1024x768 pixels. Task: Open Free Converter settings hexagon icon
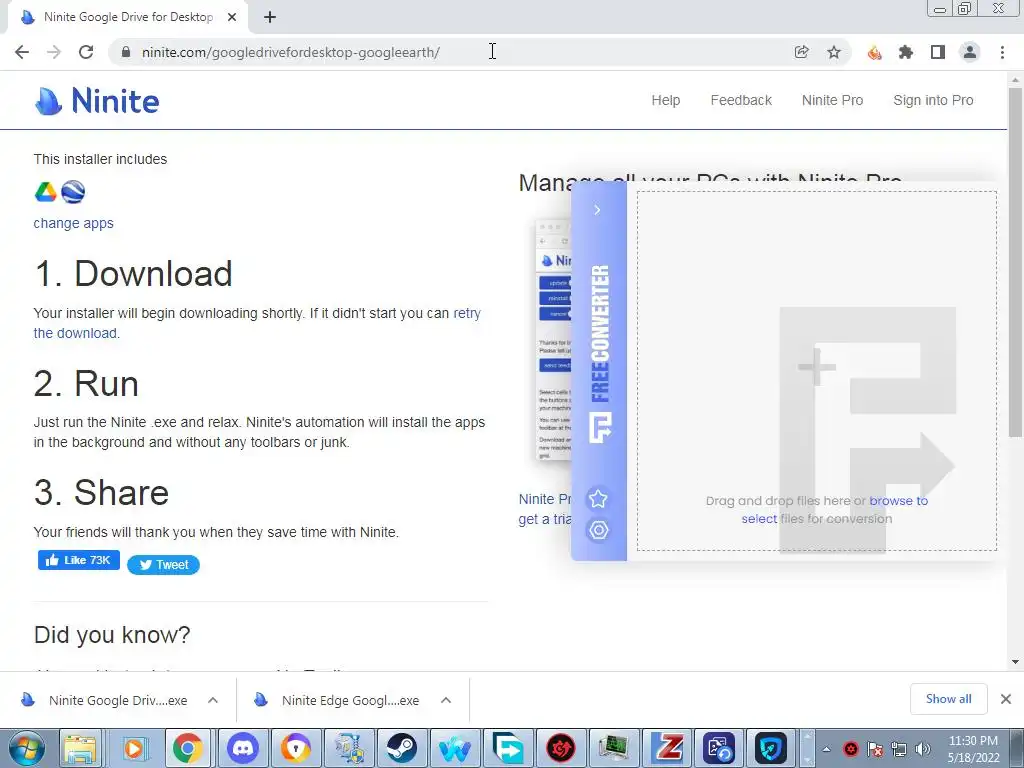(598, 530)
